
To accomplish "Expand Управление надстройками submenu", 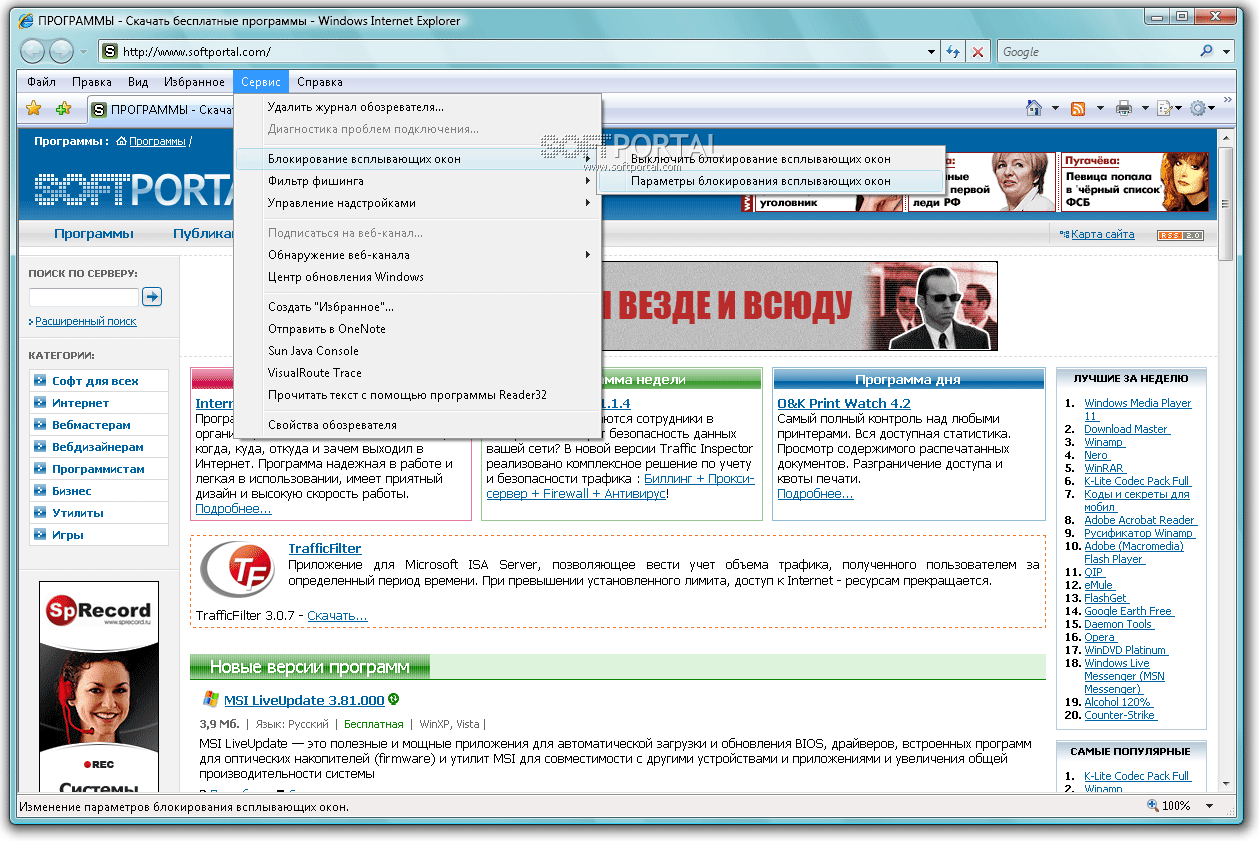I will click(418, 203).
